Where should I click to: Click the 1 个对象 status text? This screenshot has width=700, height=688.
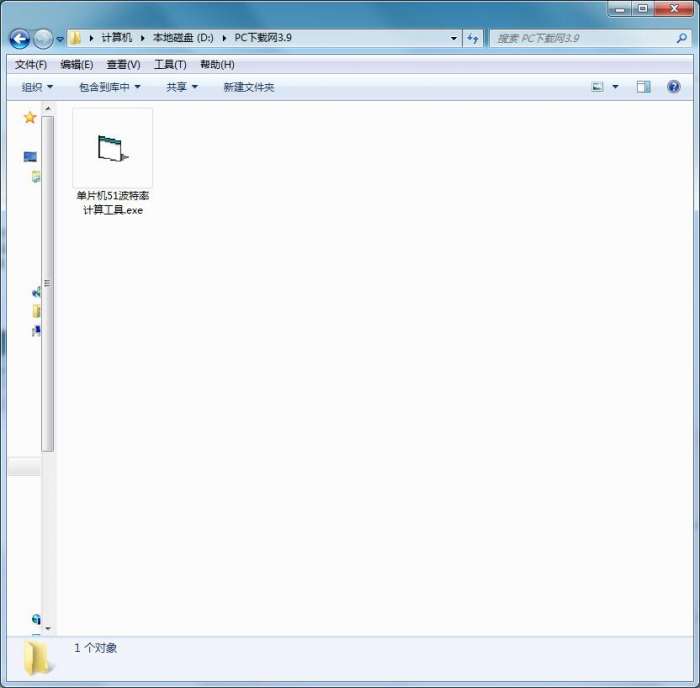96,648
